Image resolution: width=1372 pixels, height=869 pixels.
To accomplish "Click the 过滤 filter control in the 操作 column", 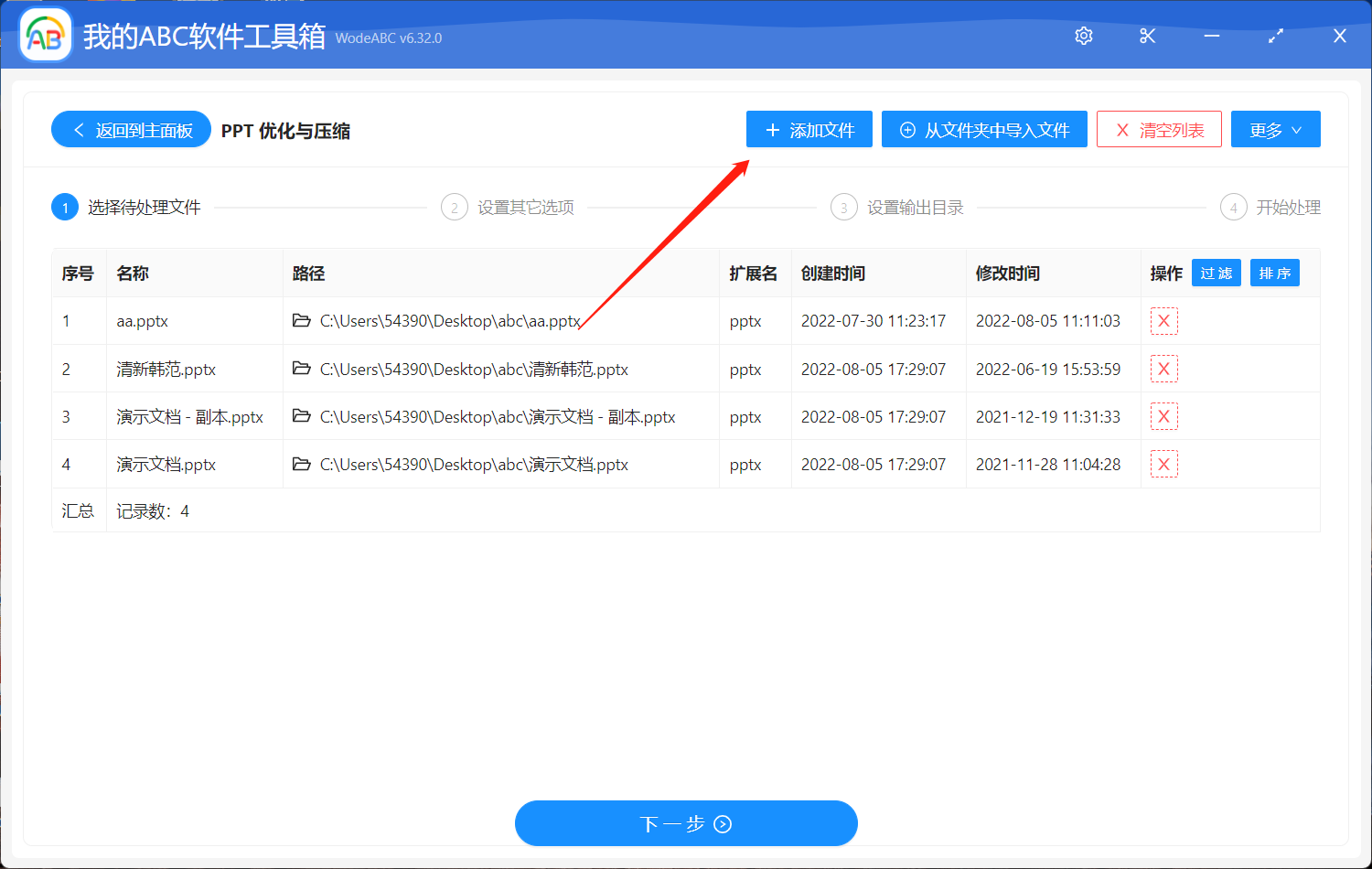I will 1216,272.
